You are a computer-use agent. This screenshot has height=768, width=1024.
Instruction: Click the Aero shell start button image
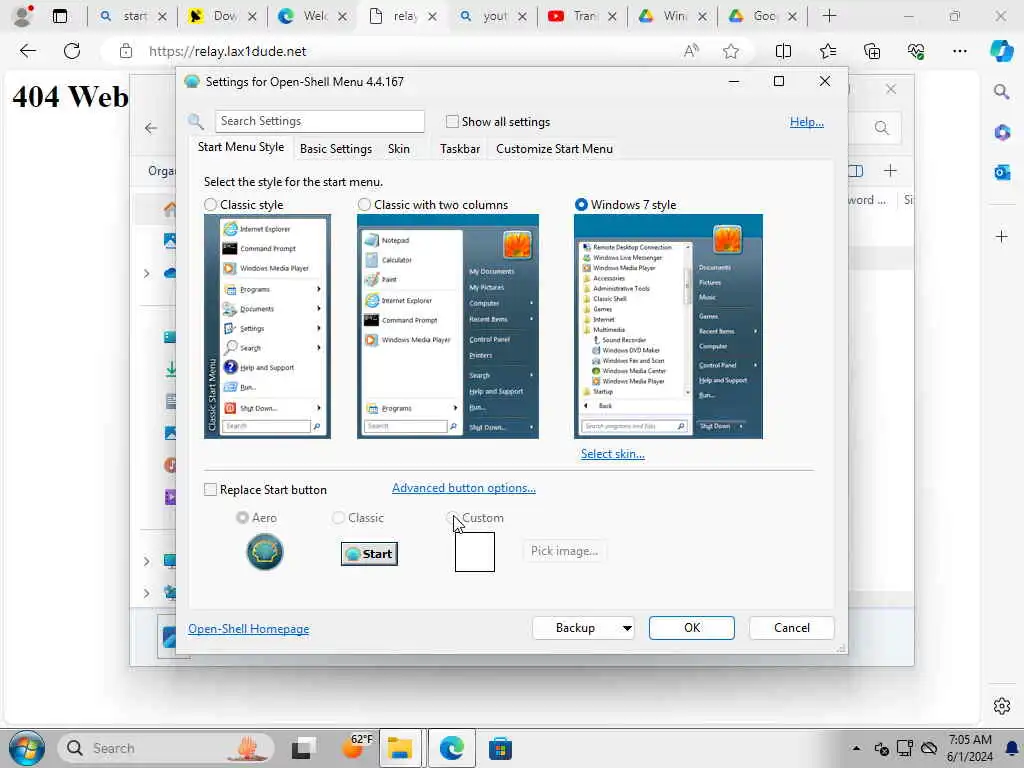coord(264,552)
